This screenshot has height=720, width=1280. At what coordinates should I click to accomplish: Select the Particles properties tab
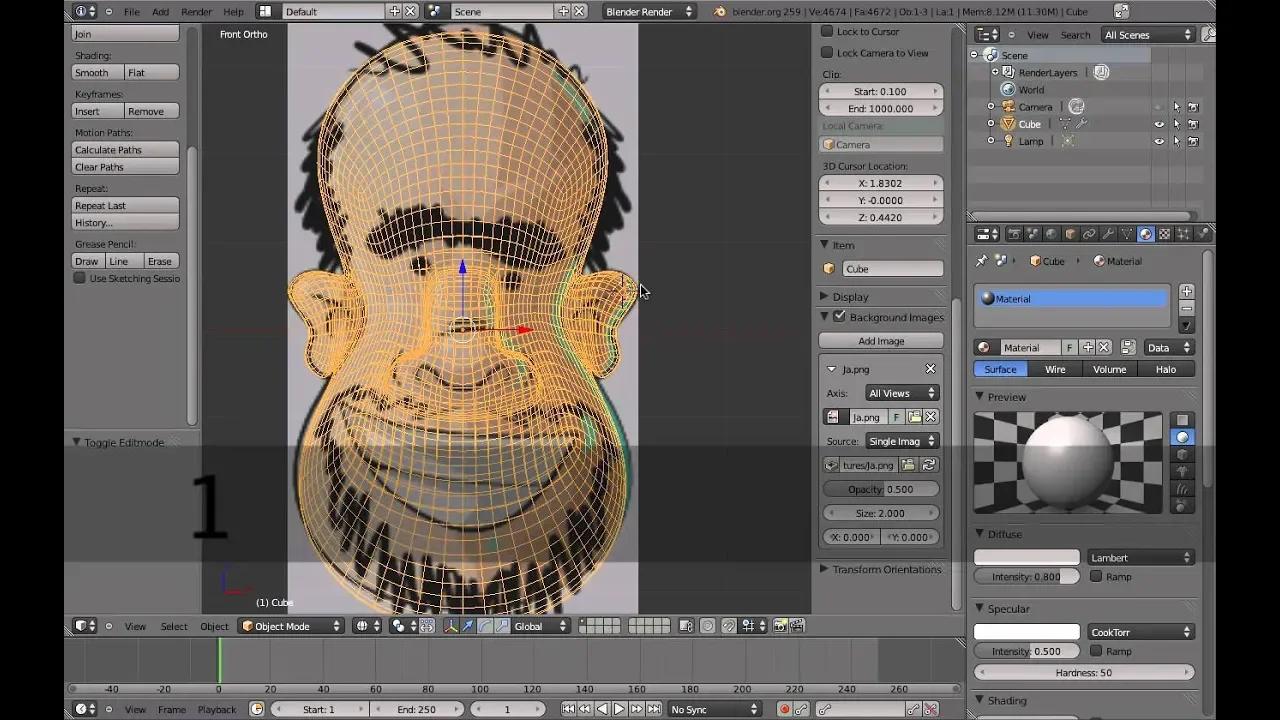click(1183, 233)
